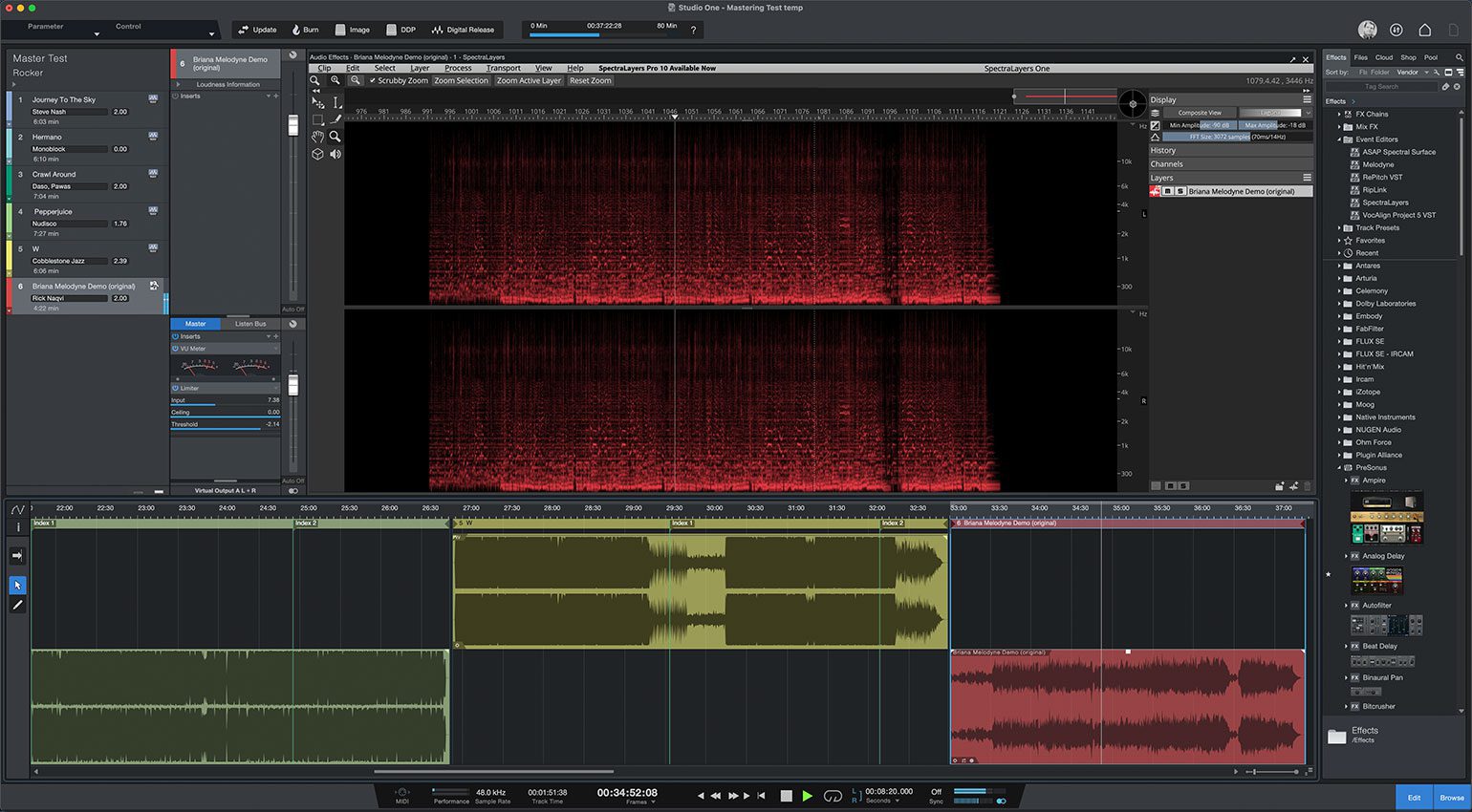Activate the Transform move tool

[318, 101]
